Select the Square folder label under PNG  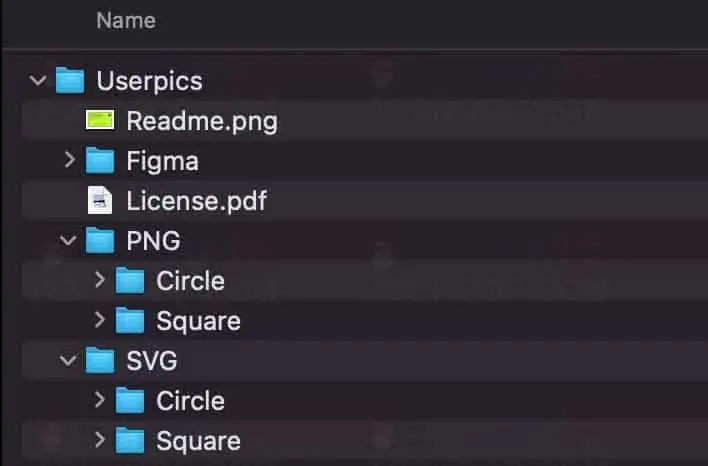tap(198, 321)
